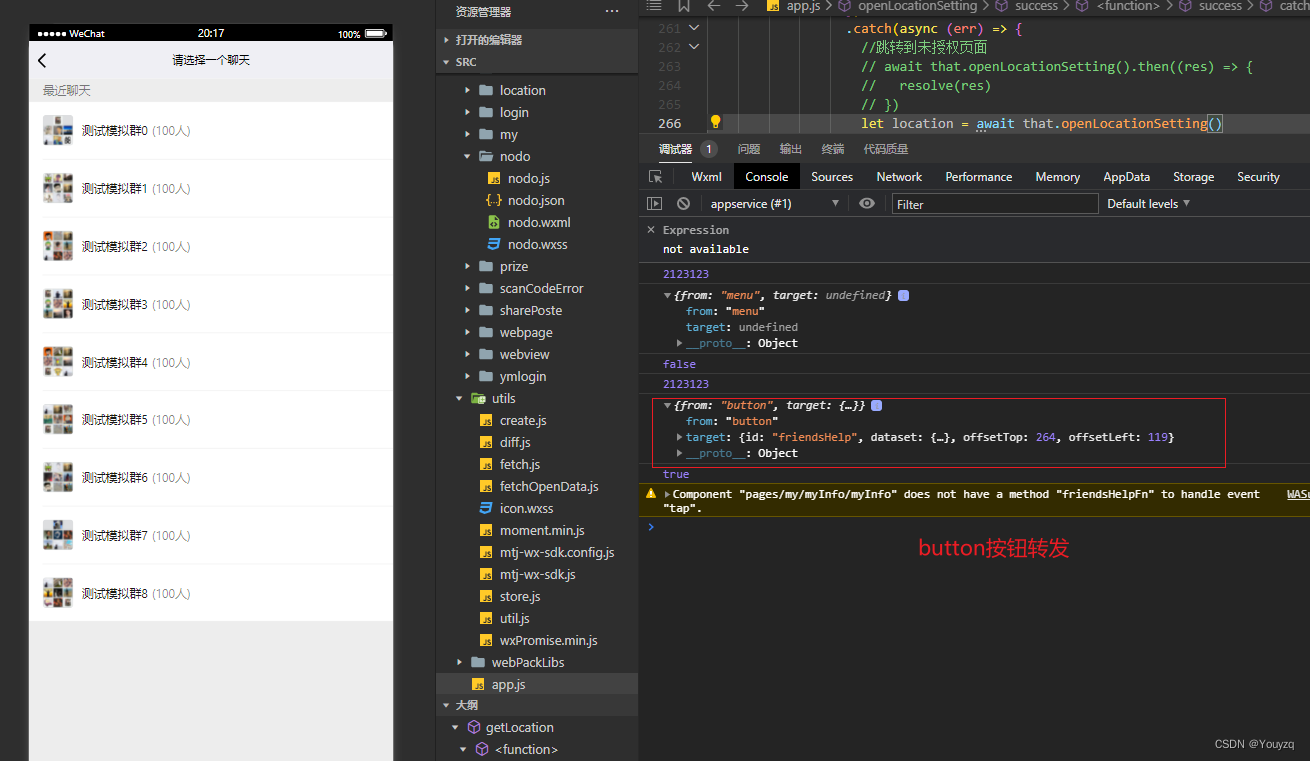Tap the back arrow in WeChat simulator
This screenshot has height=761, width=1310.
42,61
